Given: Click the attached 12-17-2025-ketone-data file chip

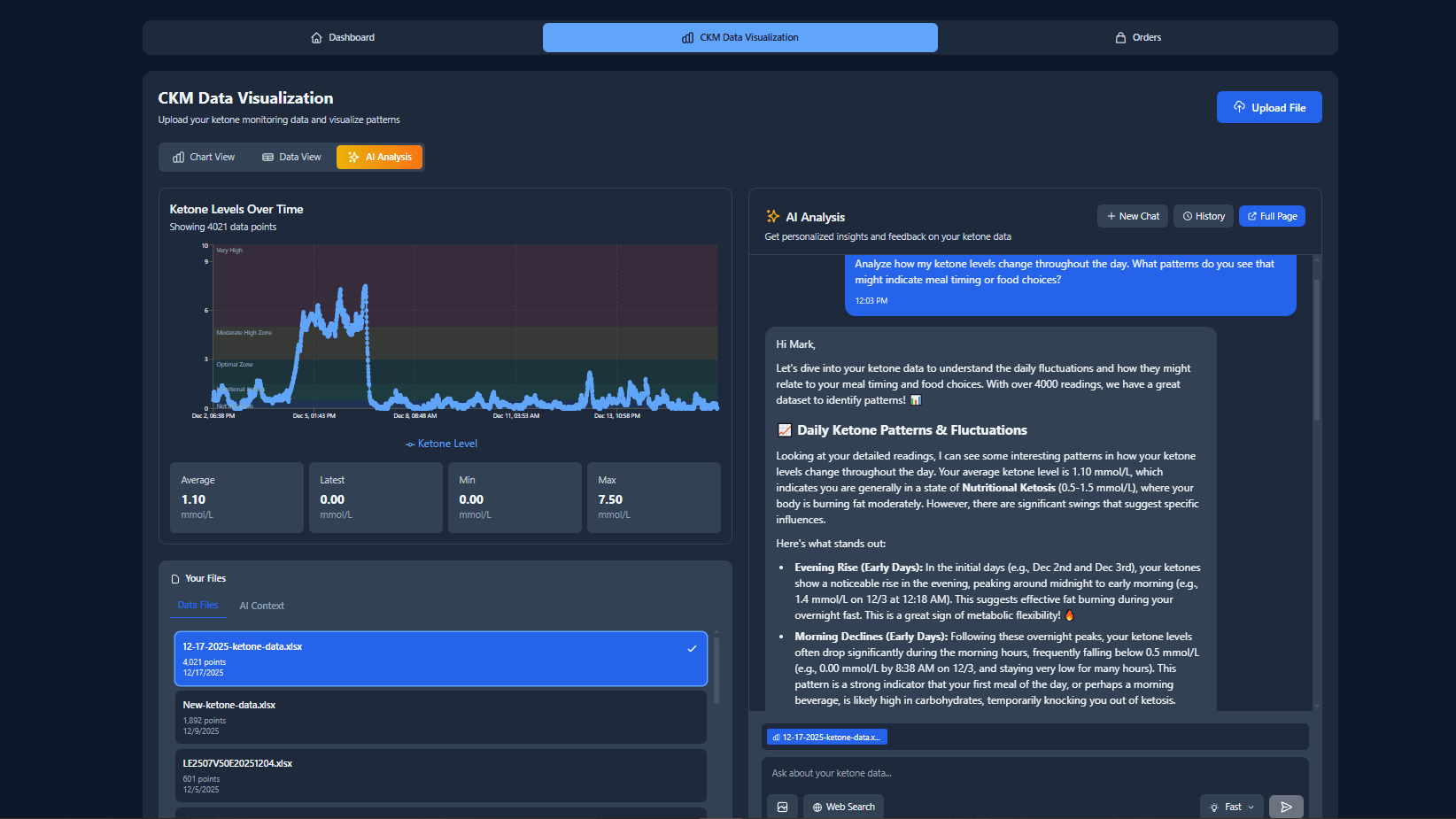Looking at the screenshot, I should (826, 737).
